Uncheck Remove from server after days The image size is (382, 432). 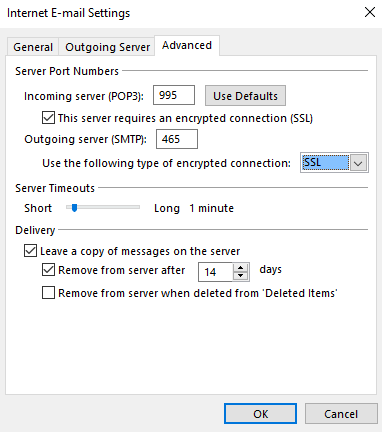click(48, 270)
